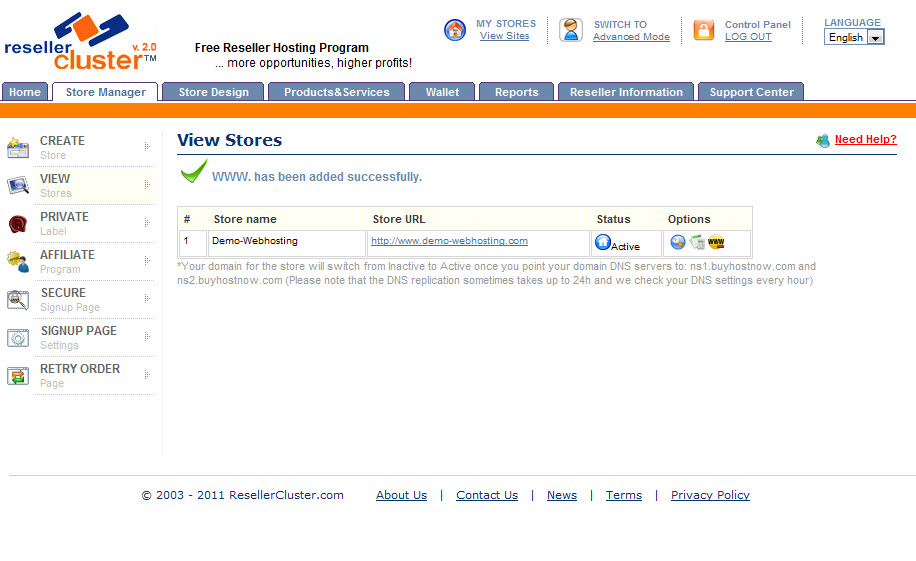Screen dimensions: 916x561
Task: Click the Private Label sidebar icon
Action: click(x=18, y=224)
